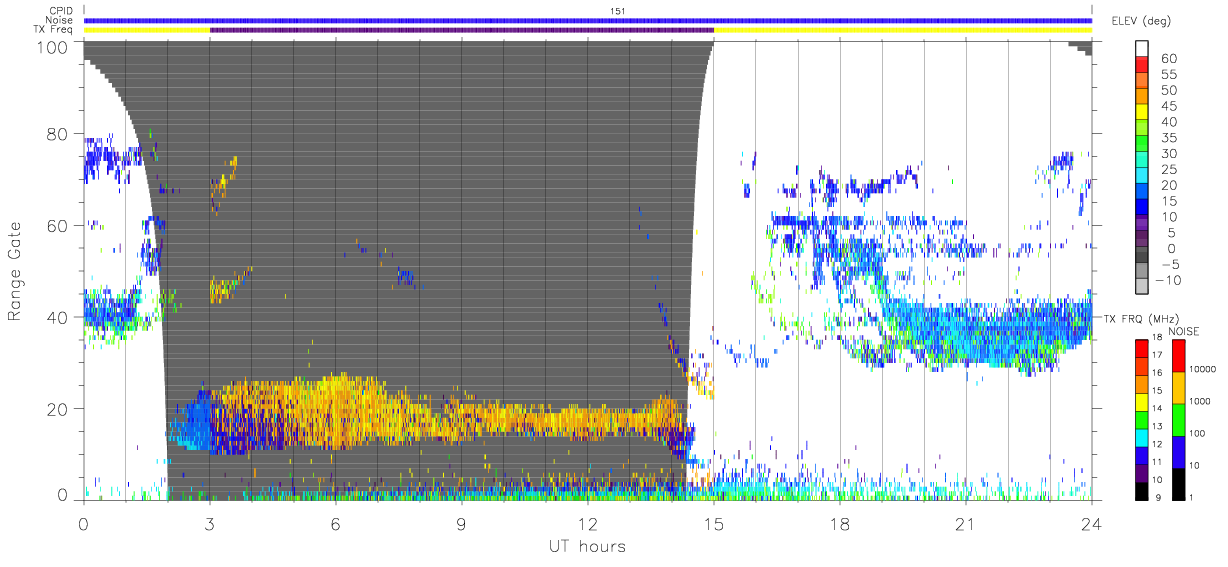The image size is (1228, 567).
Task: Click the y-axis tick label '20'
Action: 59,409
